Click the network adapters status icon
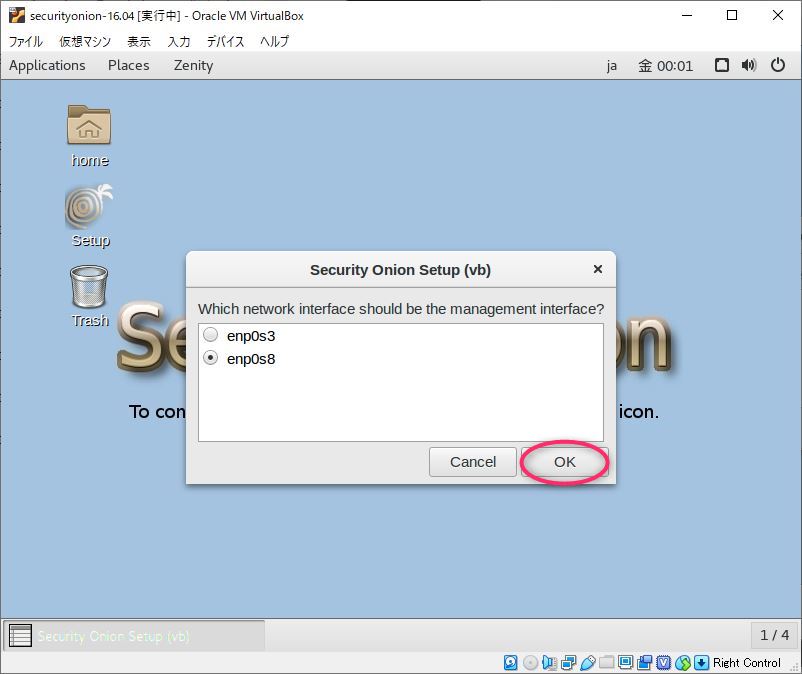802x674 pixels. click(568, 663)
